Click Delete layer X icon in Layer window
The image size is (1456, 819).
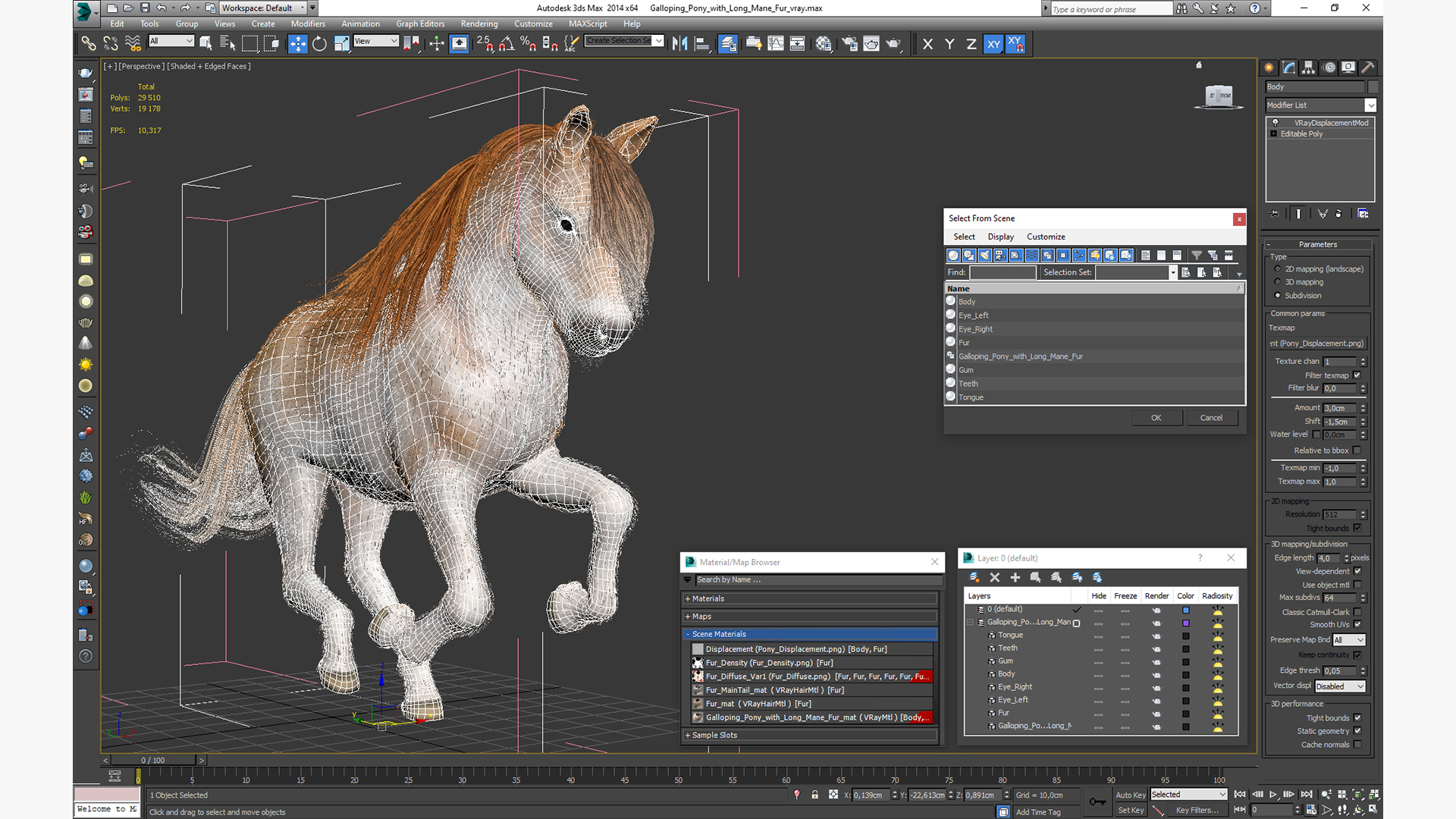pyautogui.click(x=995, y=578)
